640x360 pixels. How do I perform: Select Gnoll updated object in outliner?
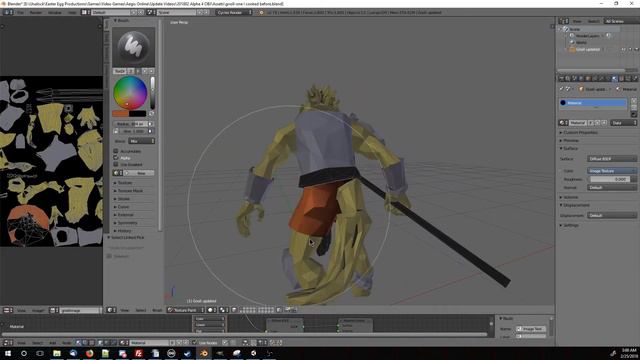click(588, 49)
